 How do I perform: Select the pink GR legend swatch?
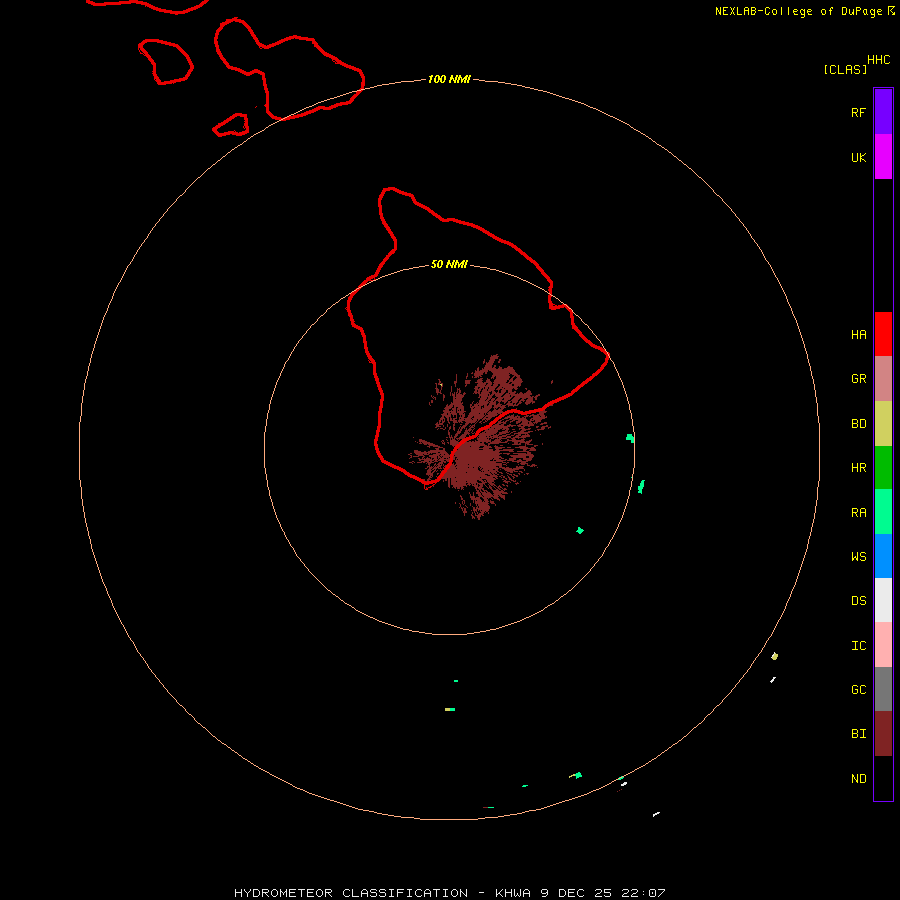tap(883, 379)
